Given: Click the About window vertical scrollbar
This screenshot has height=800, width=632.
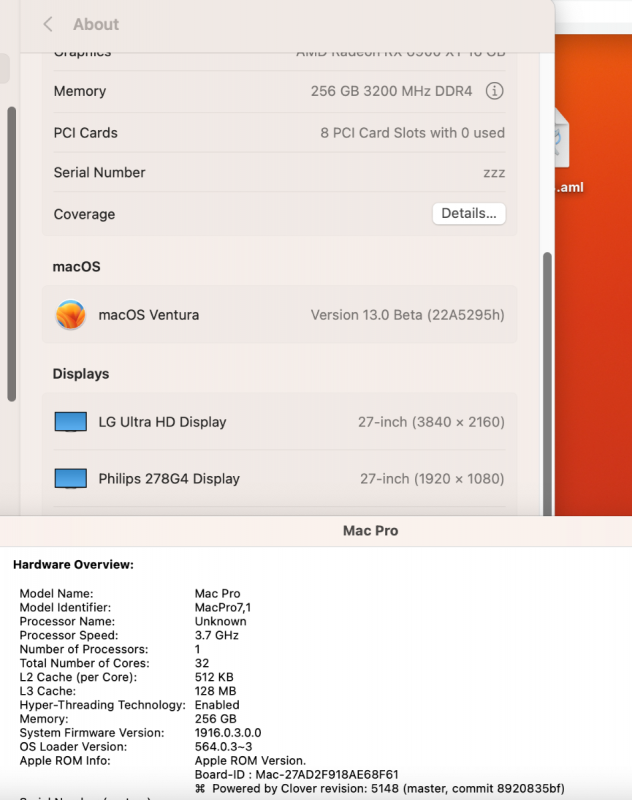Looking at the screenshot, I should pos(547,383).
